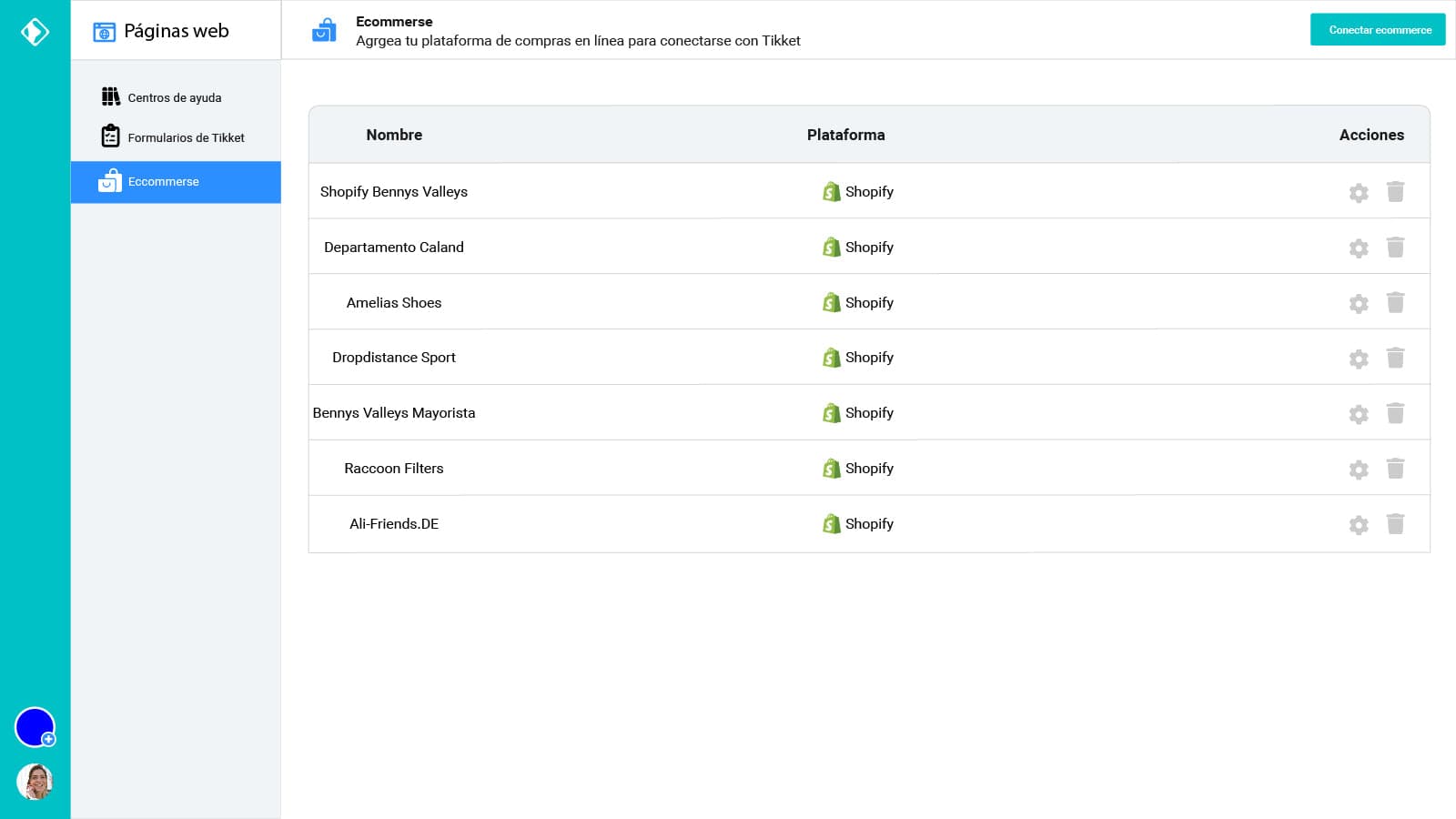Image resolution: width=1456 pixels, height=819 pixels.
Task: Delete Shopify Bennys Valleys entry
Action: 1395,192
